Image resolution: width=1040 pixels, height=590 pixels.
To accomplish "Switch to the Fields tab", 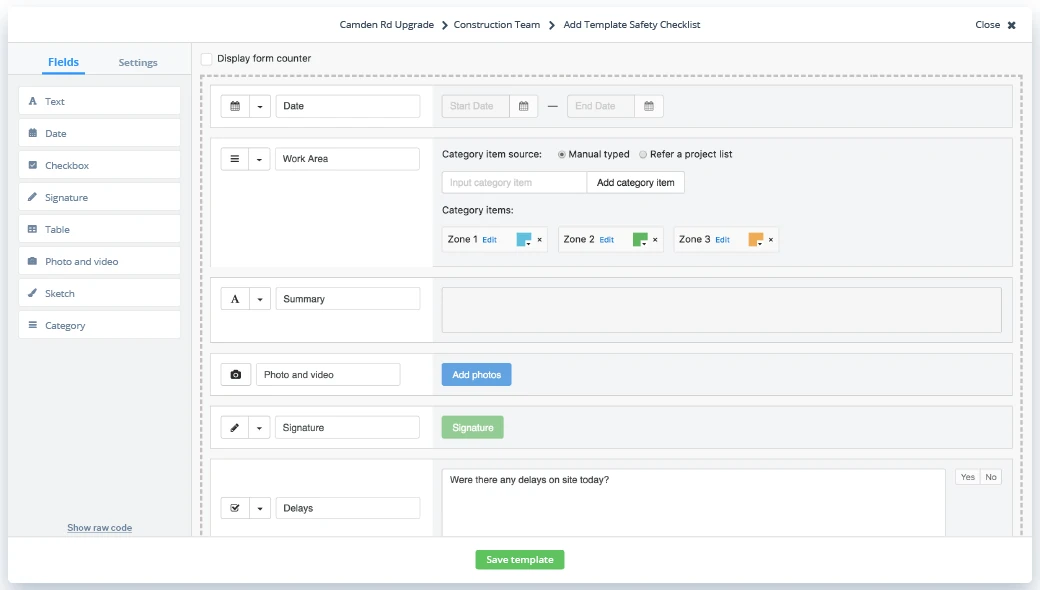I will tap(63, 62).
